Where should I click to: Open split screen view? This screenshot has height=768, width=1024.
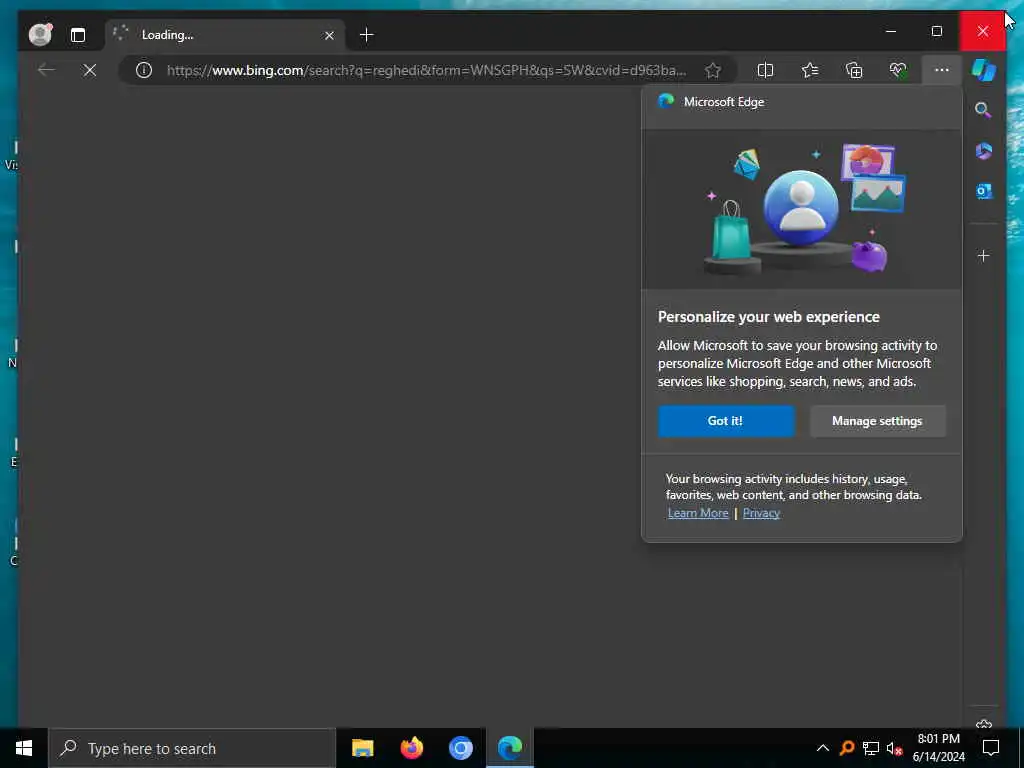[765, 70]
